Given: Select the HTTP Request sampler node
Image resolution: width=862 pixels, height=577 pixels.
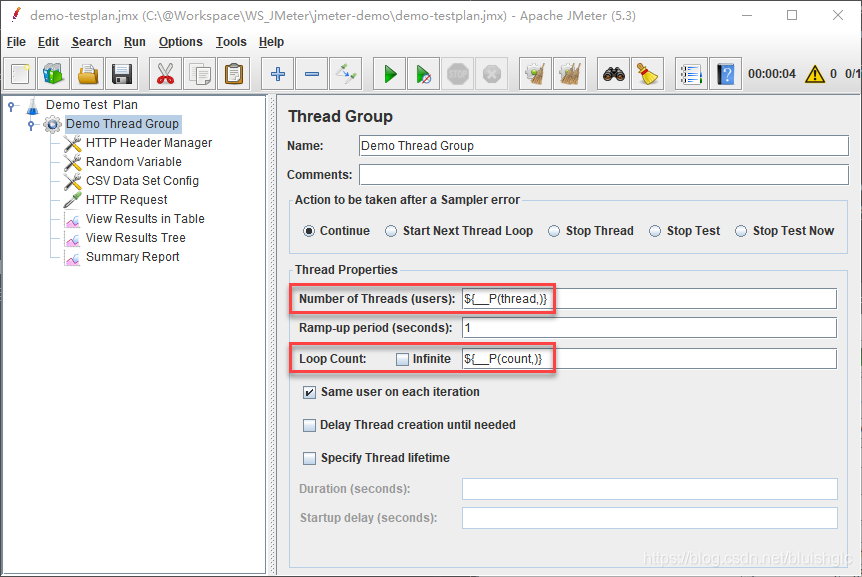Looking at the screenshot, I should tap(126, 199).
